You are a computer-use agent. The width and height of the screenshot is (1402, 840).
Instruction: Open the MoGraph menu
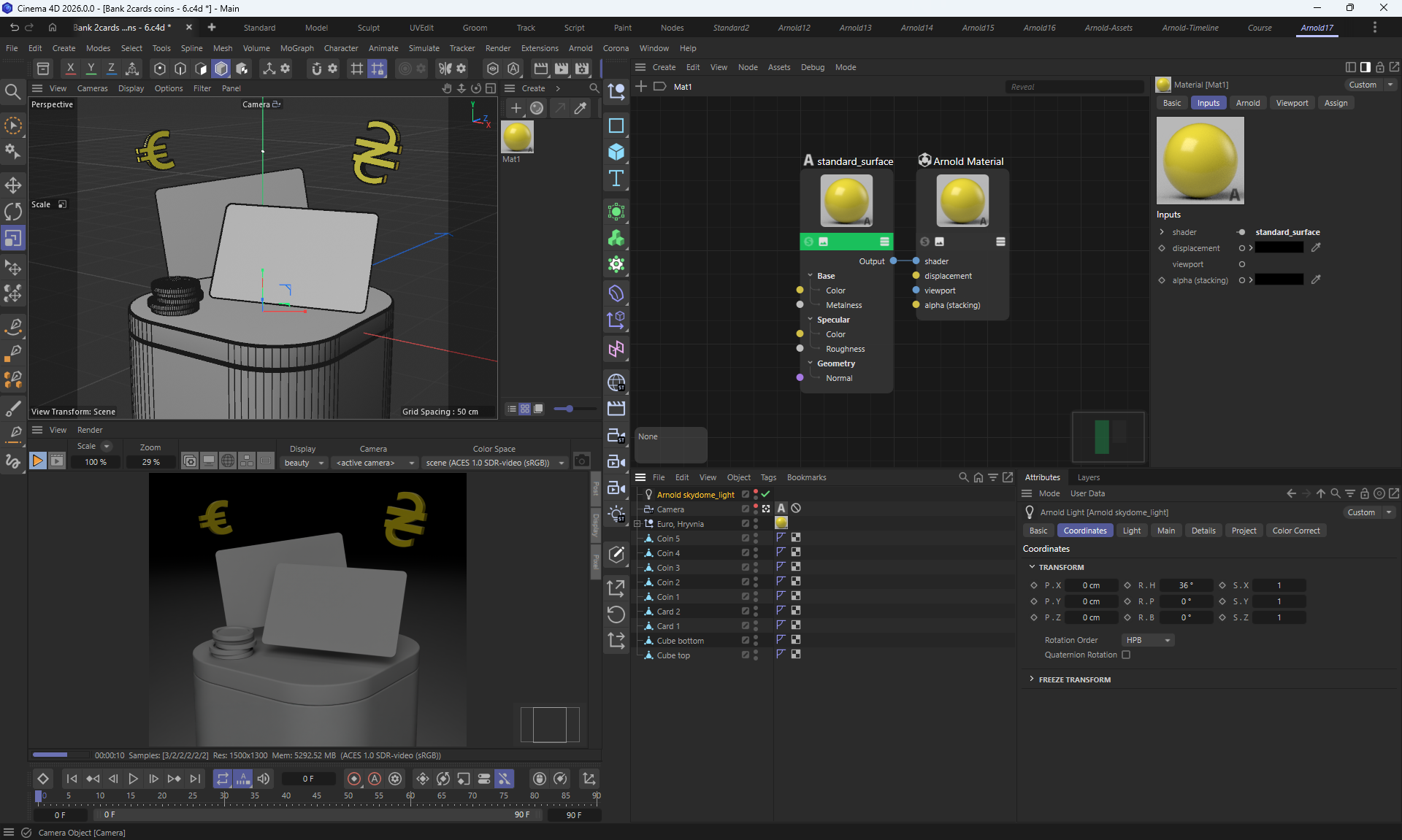296,48
